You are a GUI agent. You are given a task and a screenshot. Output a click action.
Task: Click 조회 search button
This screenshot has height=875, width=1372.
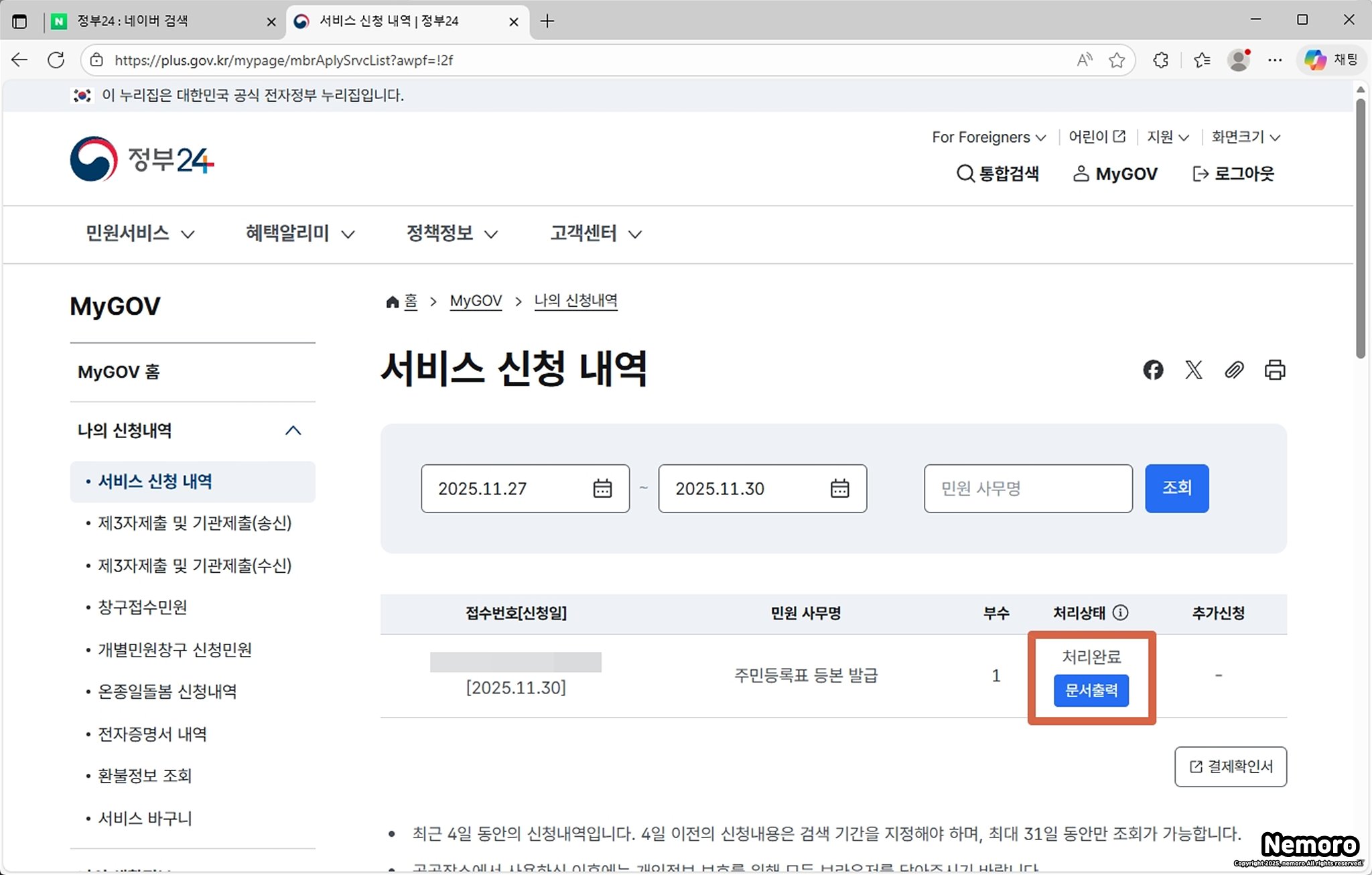[x=1176, y=488]
